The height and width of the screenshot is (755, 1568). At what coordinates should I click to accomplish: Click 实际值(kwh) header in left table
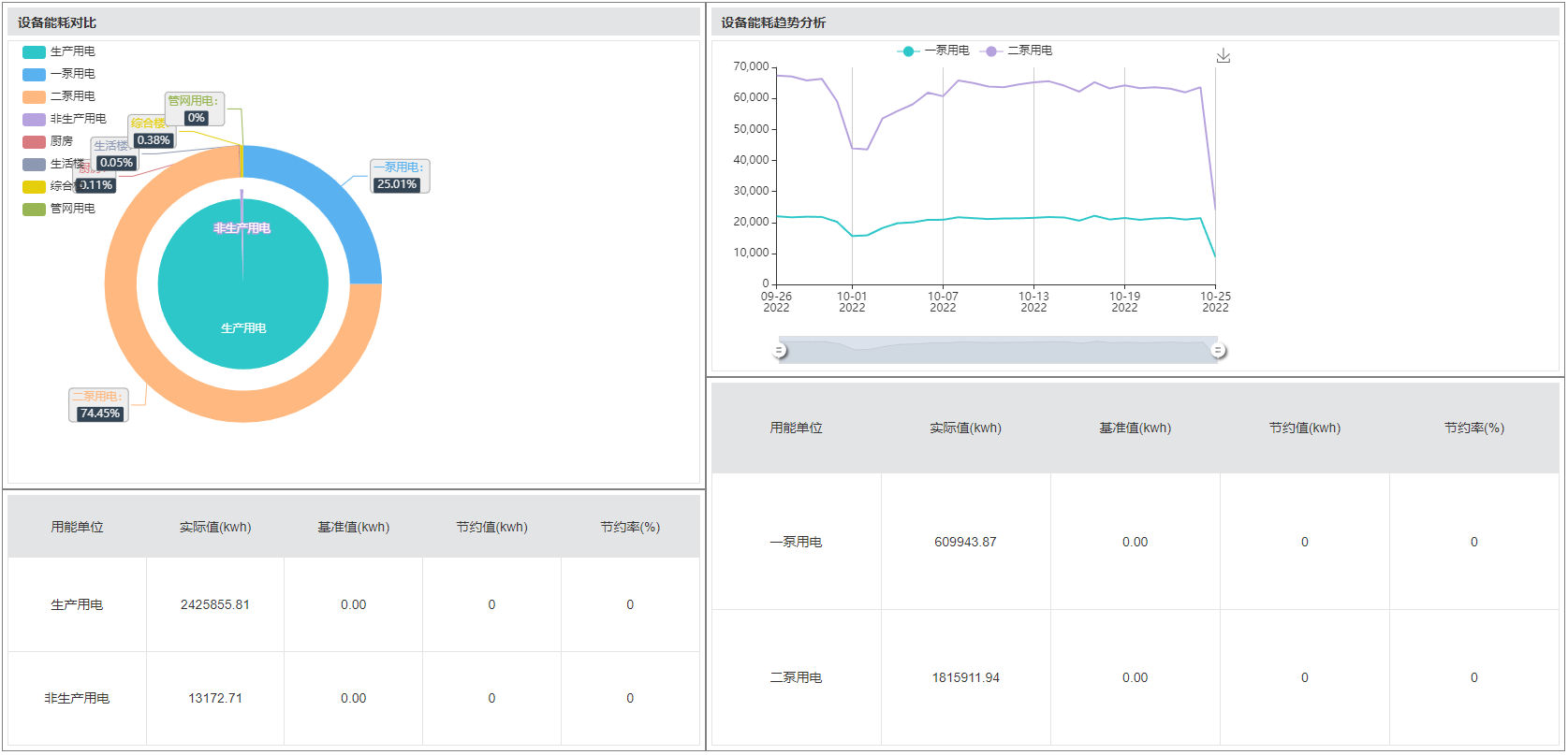coord(215,527)
